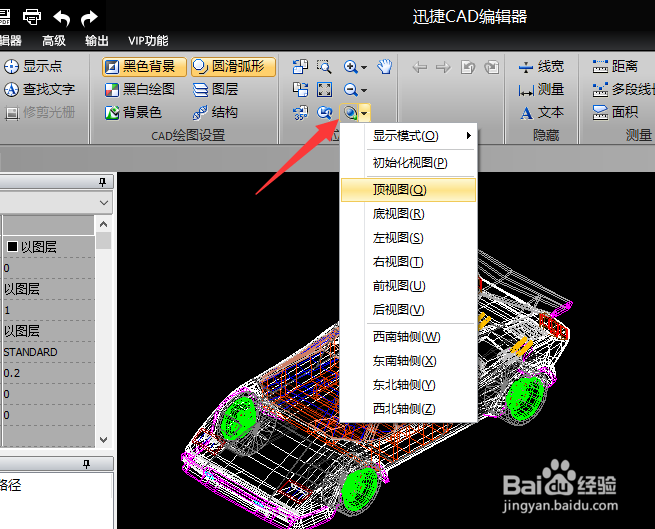Image resolution: width=655 pixels, height=529 pixels.
Task: Choose 初始化视图(P) menu item
Action: tap(409, 163)
